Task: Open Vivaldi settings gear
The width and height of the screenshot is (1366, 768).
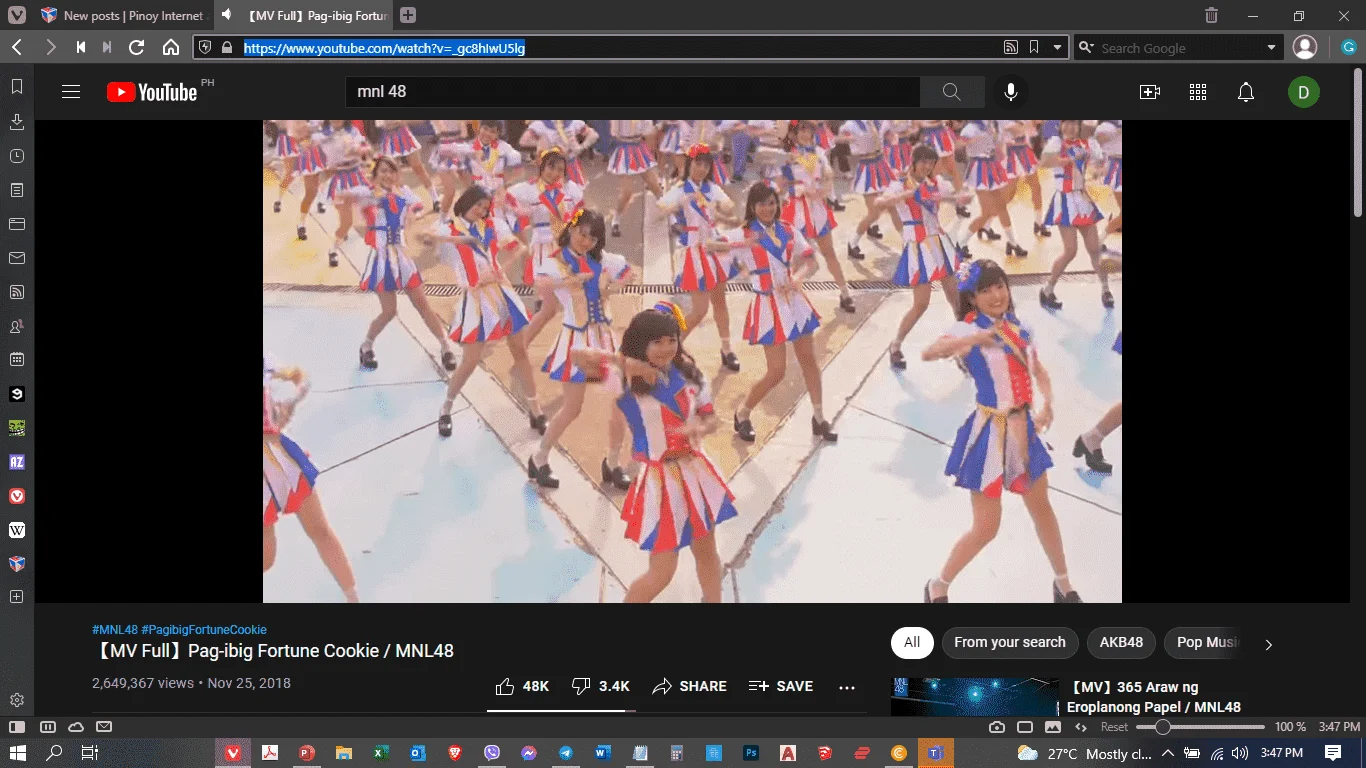Action: click(17, 700)
